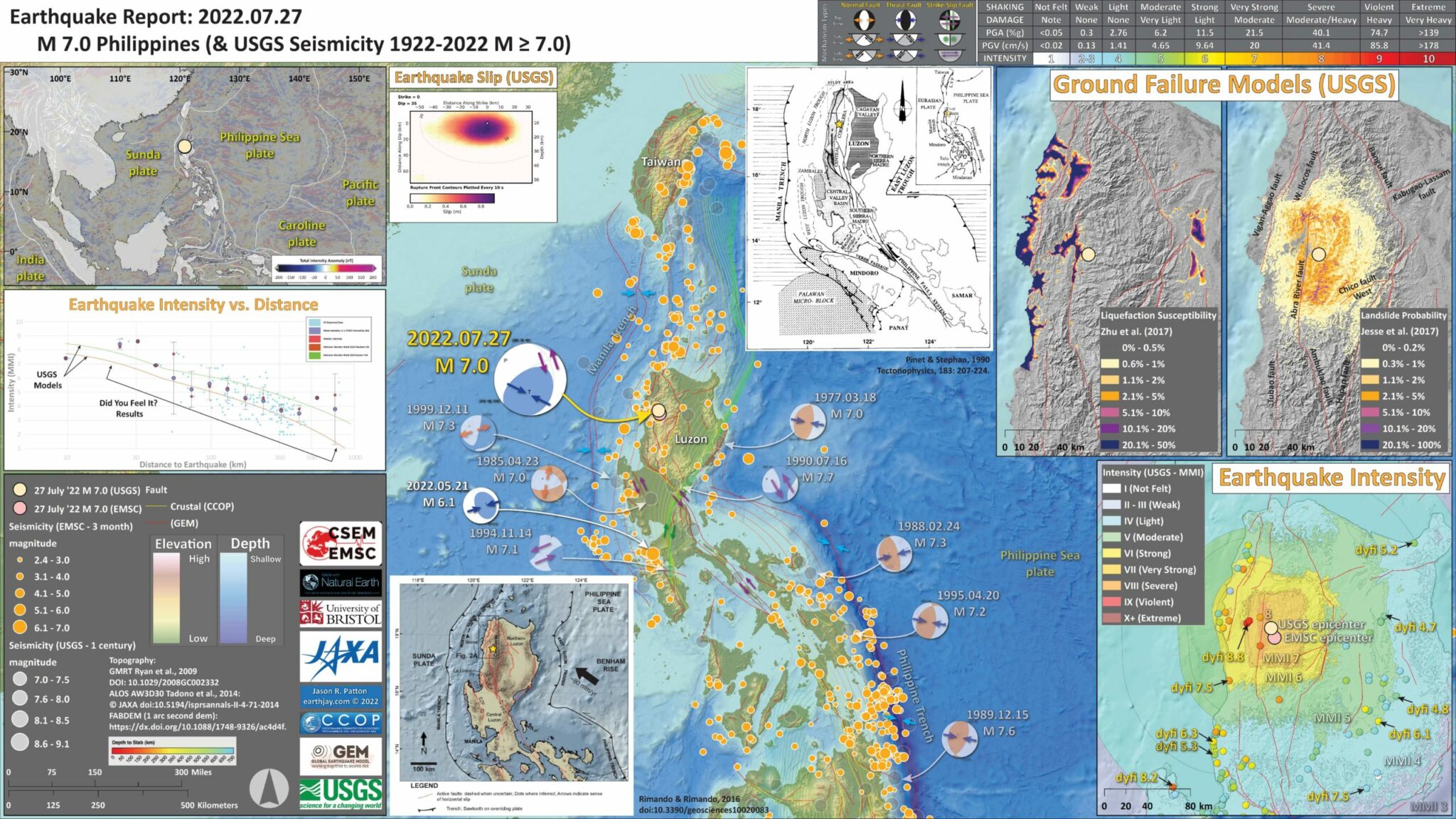
Task: Click the epicenter dot on the plate overview map
Action: tap(185, 146)
